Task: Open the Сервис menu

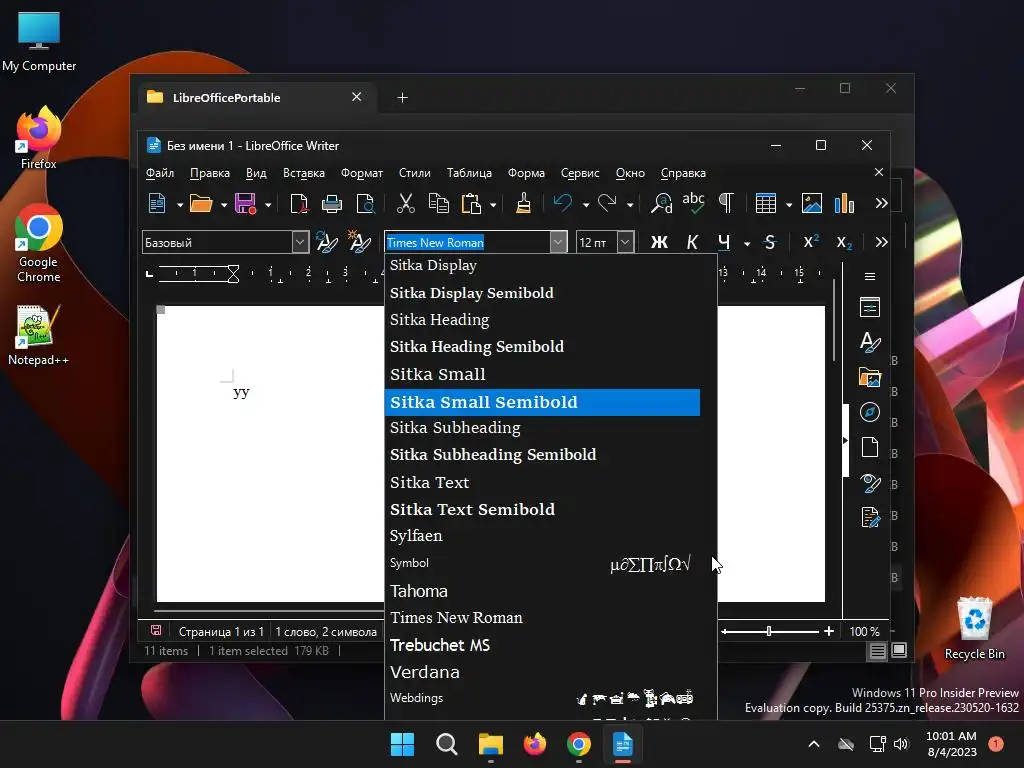Action: pos(580,173)
